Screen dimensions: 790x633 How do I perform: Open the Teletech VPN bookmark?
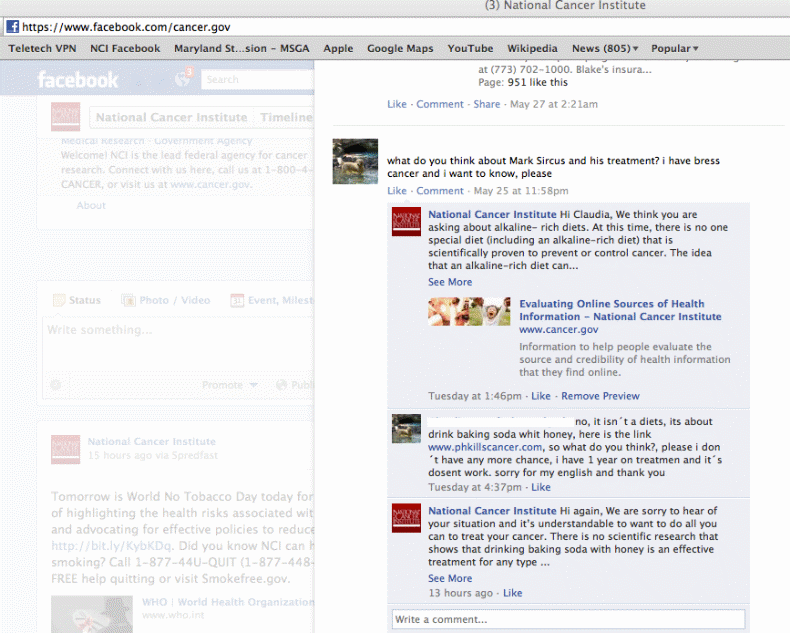click(x=42, y=48)
